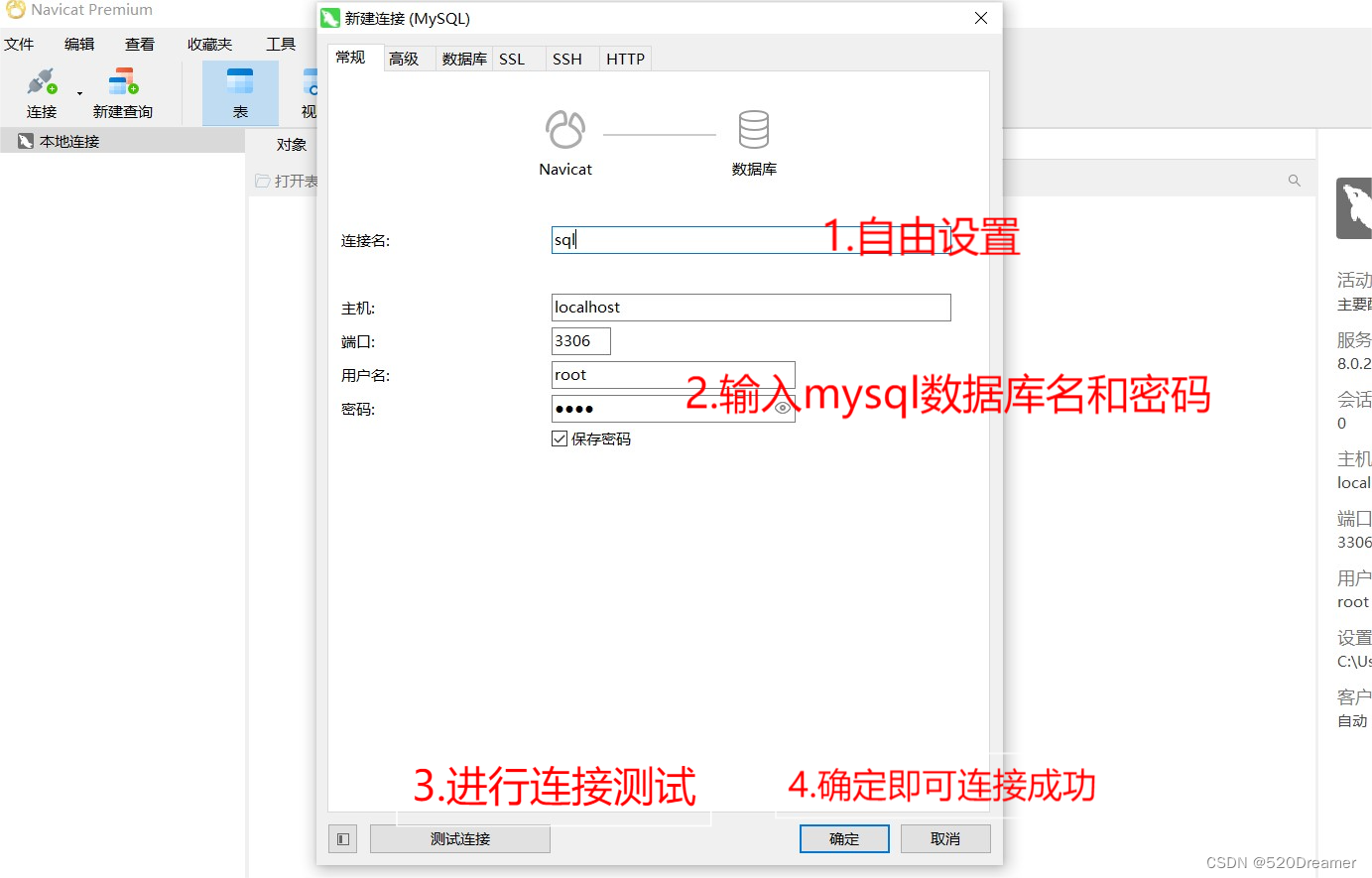Screen dimensions: 1372x878
Task: Click the MySQL dolphin icon in info panel
Action: pos(1354,207)
